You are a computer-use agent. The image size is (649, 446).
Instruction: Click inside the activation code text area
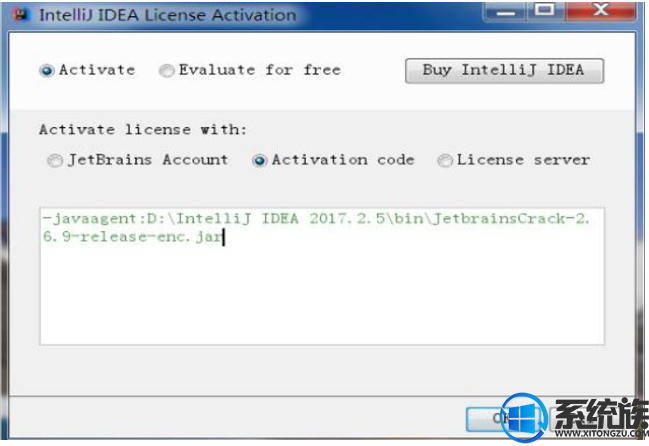tap(322, 276)
